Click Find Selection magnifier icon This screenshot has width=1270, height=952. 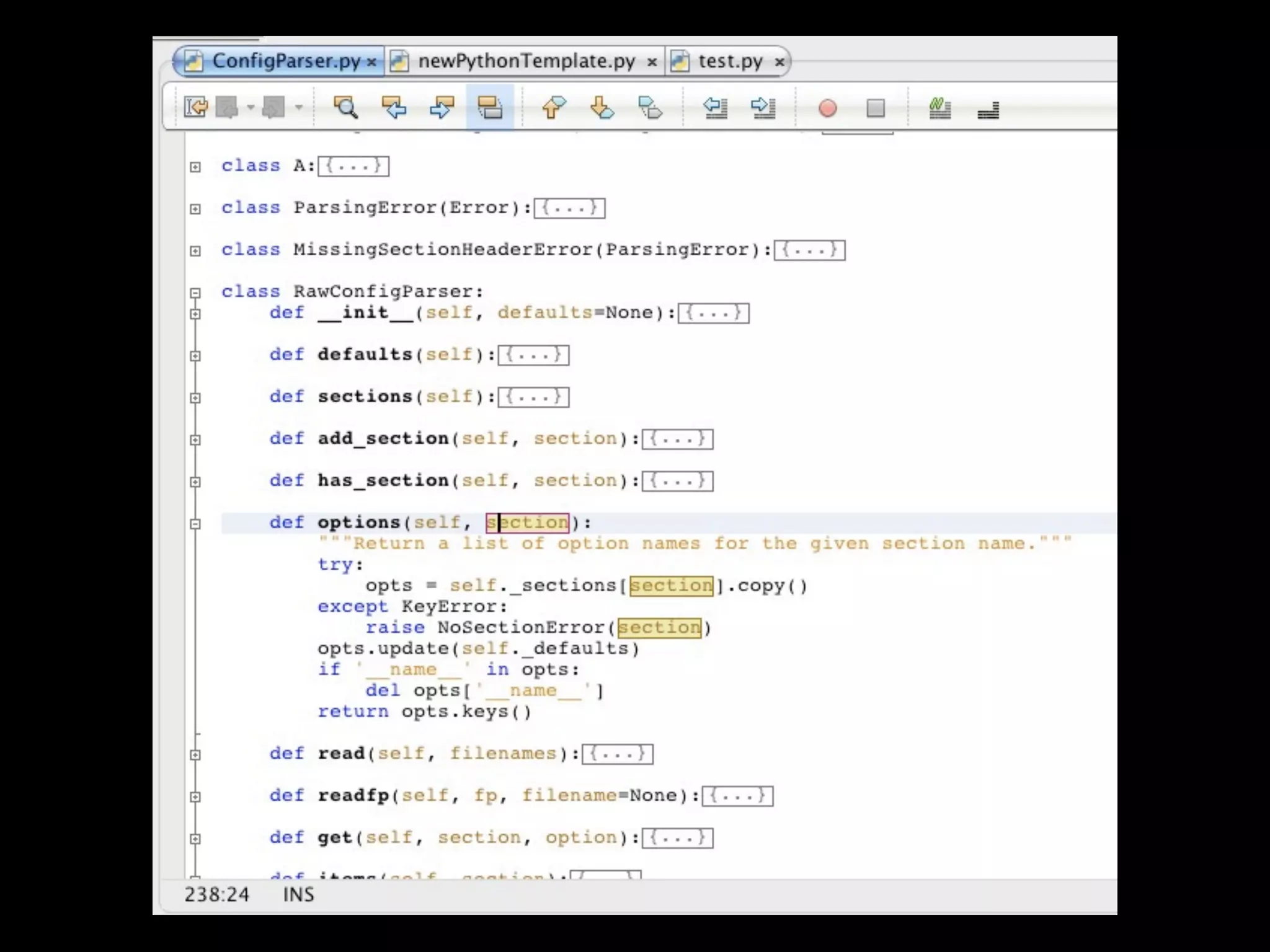(345, 108)
